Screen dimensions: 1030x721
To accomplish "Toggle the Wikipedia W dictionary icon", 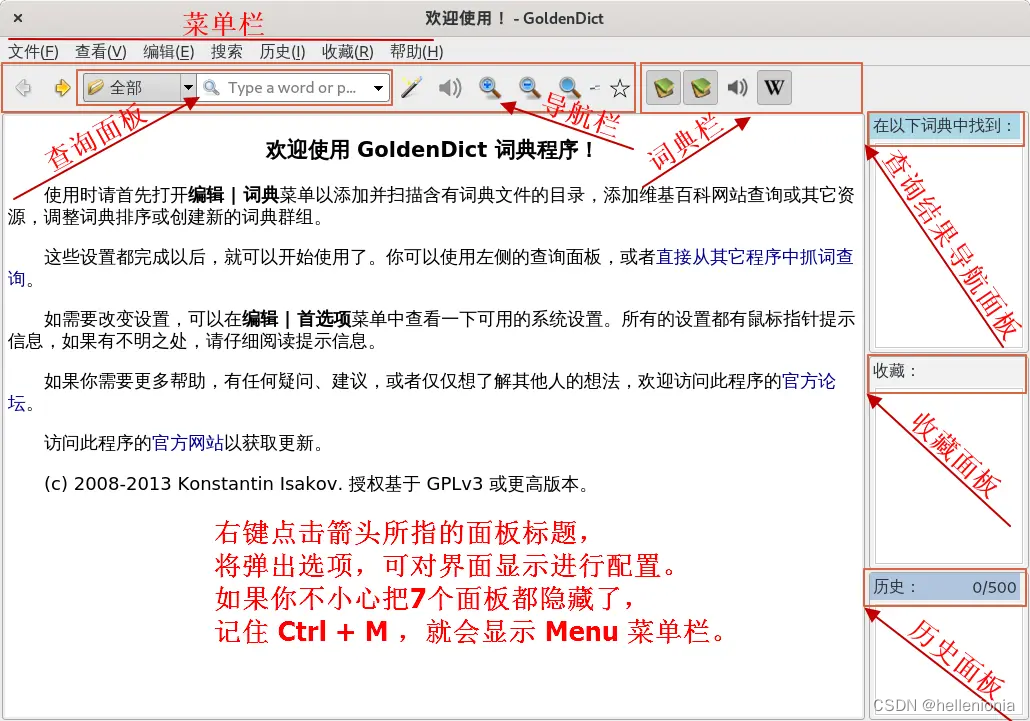I will 774,87.
